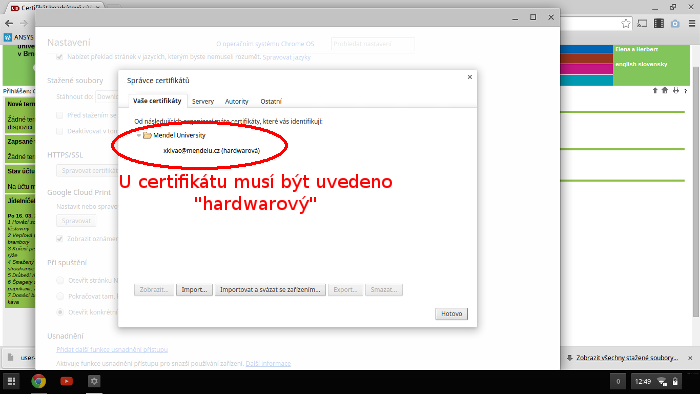Click the Zobrazit... button

pos(154,290)
